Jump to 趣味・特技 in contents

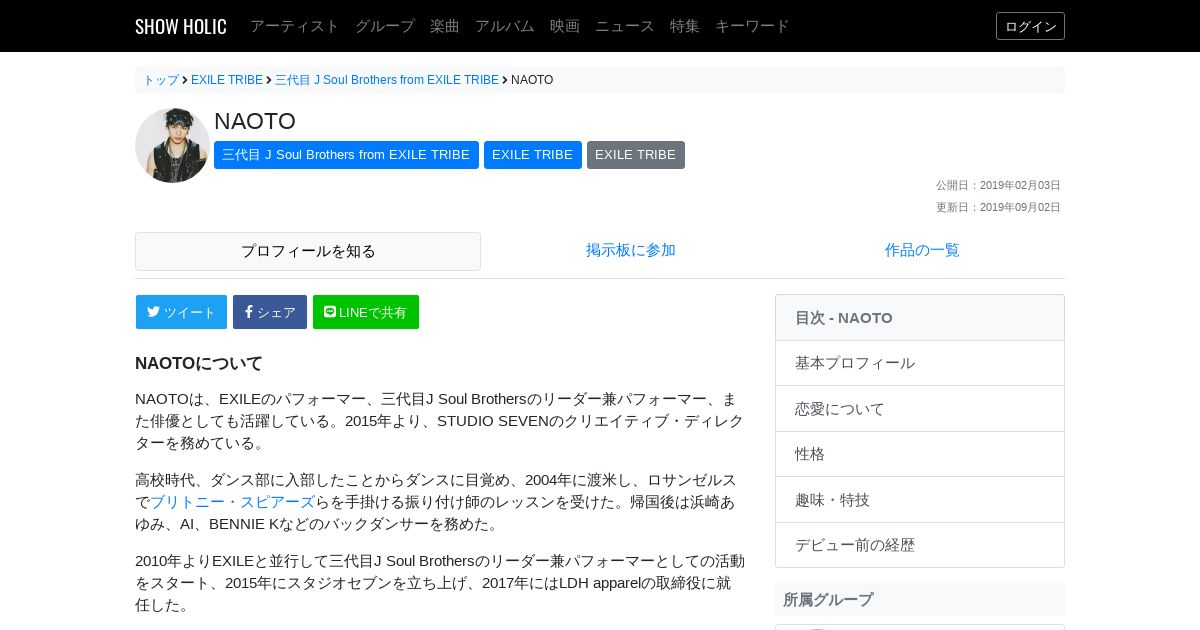tap(920, 500)
